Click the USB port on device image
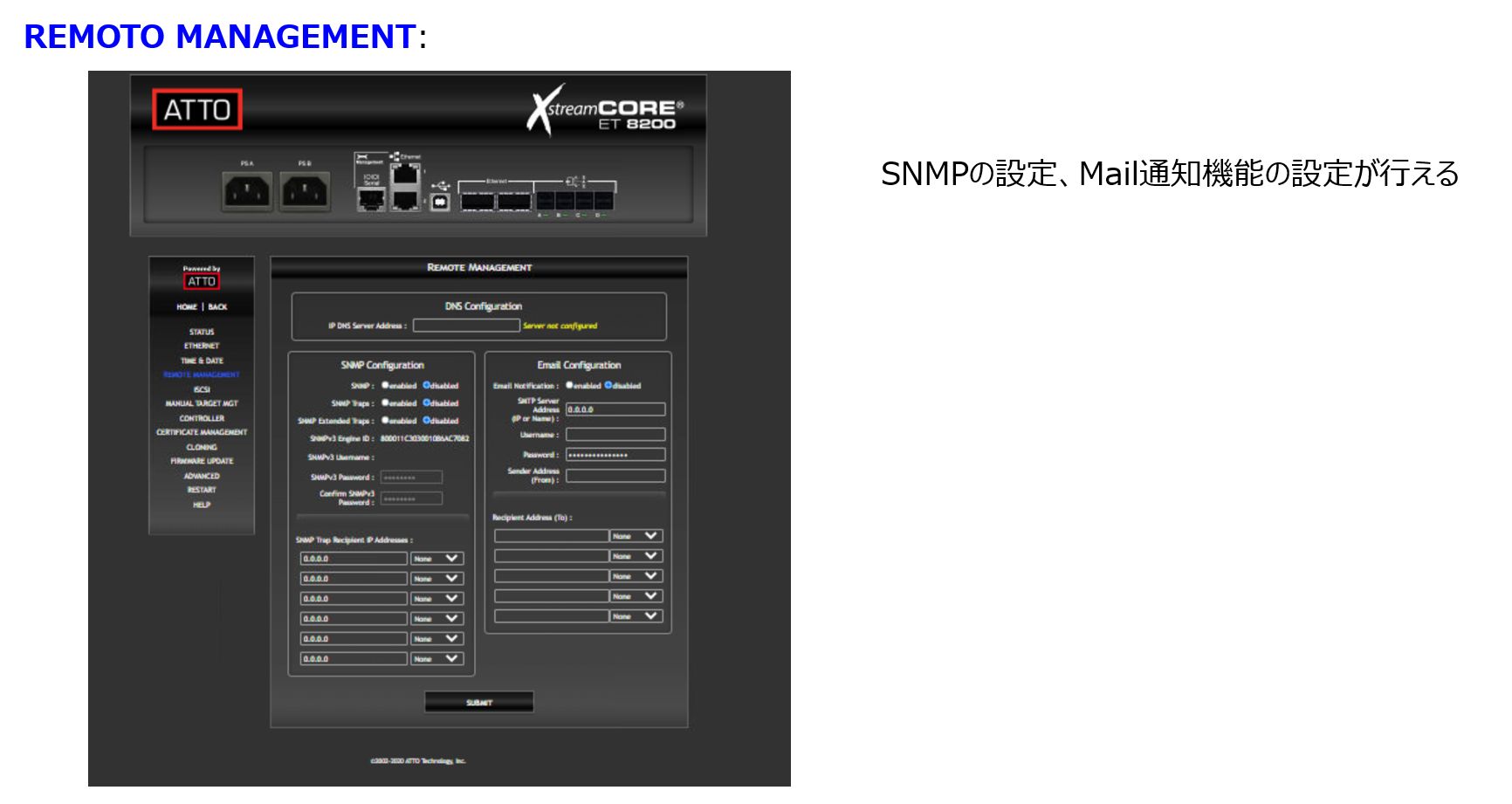Image resolution: width=1512 pixels, height=804 pixels. [x=441, y=202]
